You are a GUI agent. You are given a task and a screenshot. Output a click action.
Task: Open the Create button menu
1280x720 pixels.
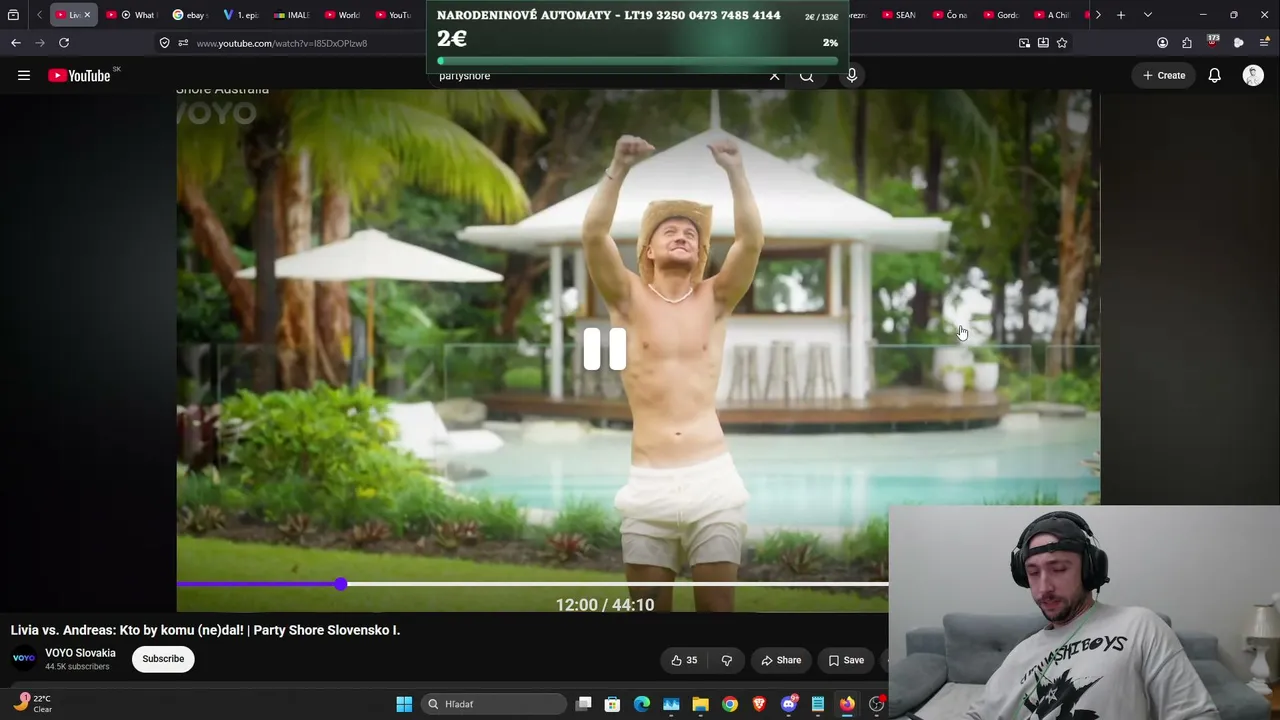1164,75
